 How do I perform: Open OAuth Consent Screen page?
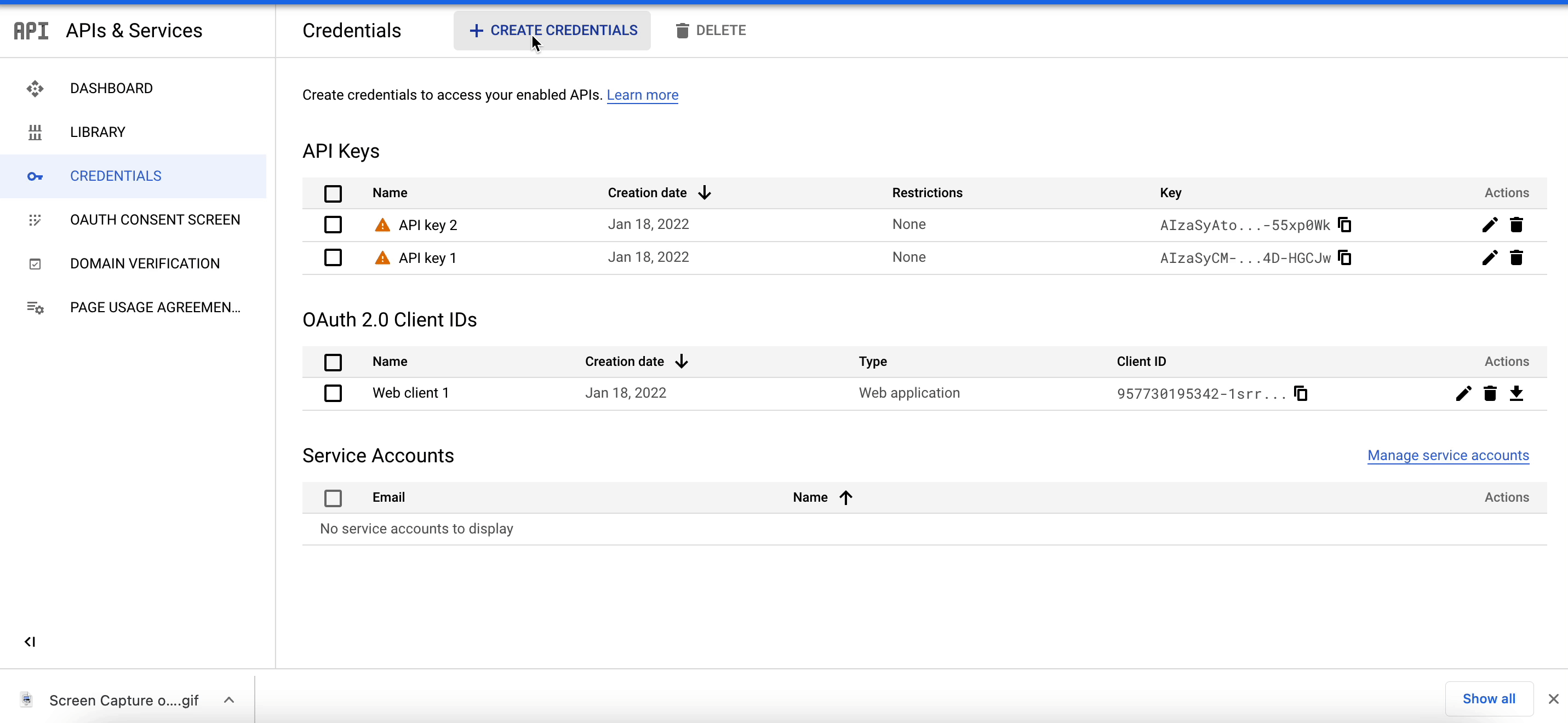pyautogui.click(x=155, y=220)
